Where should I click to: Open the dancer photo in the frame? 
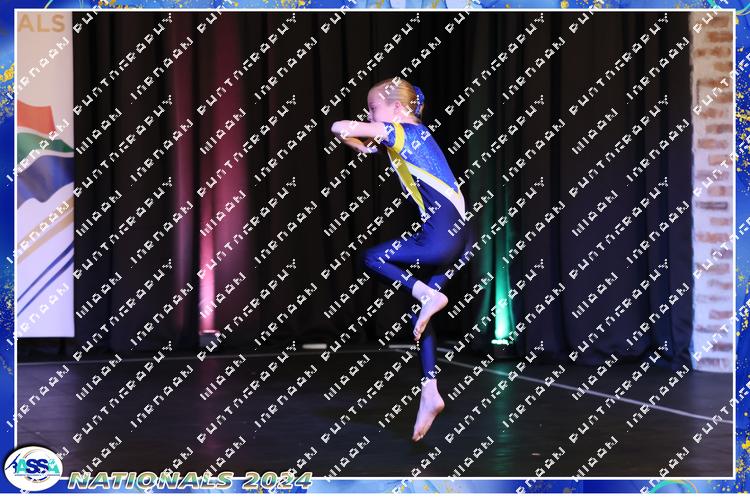[x=375, y=240]
